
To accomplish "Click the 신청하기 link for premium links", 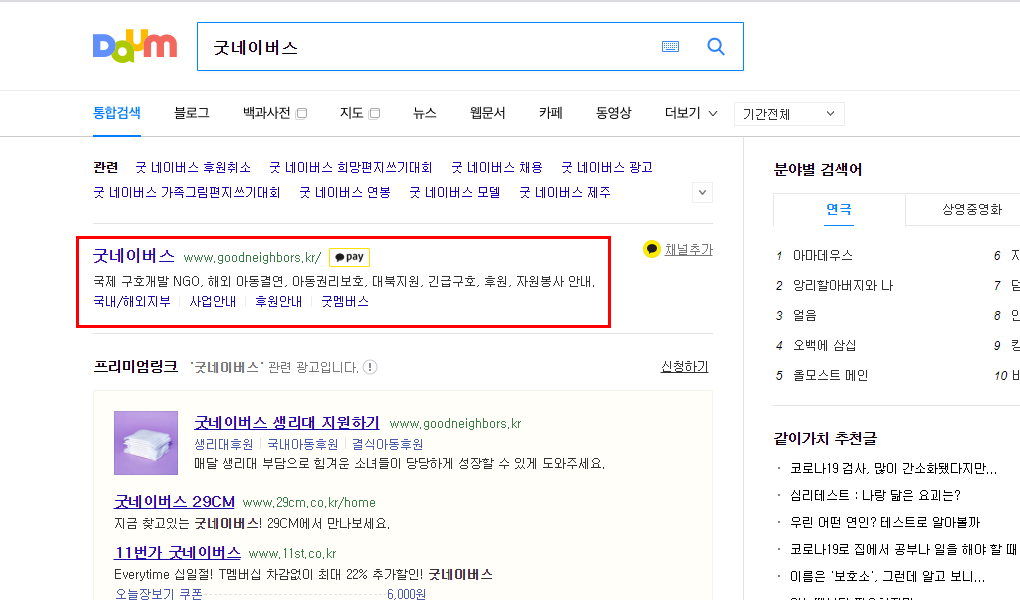I will (684, 367).
